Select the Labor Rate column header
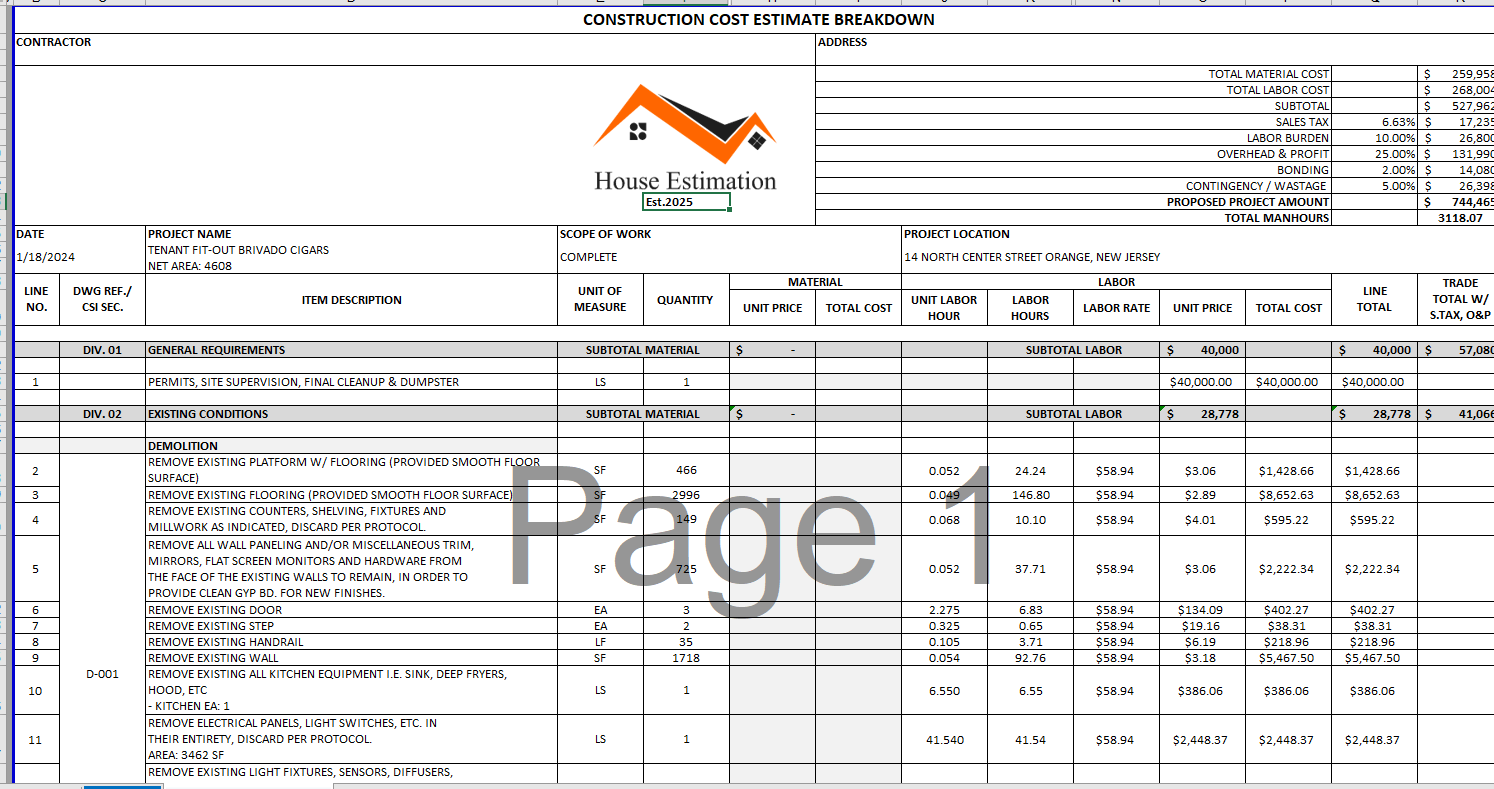The image size is (1494, 789). click(x=1116, y=308)
